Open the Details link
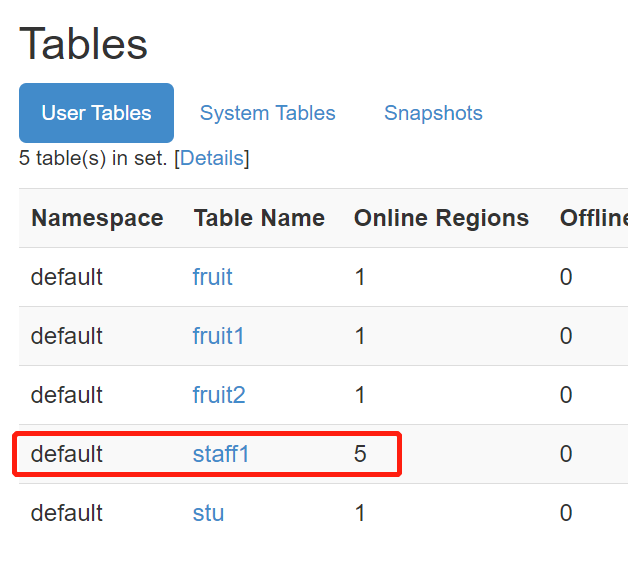 click(x=212, y=158)
